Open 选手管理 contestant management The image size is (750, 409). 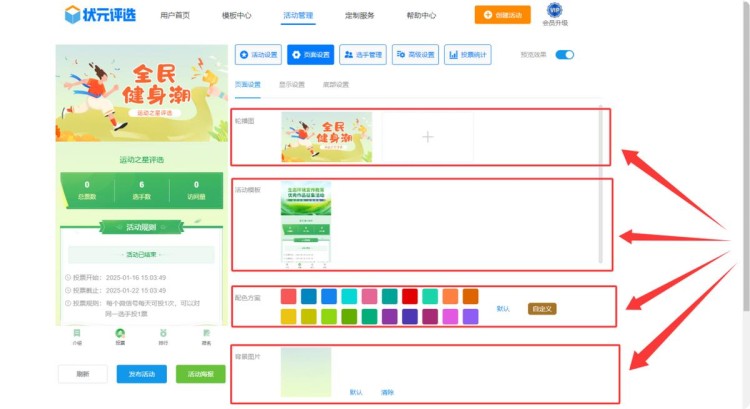(x=362, y=55)
